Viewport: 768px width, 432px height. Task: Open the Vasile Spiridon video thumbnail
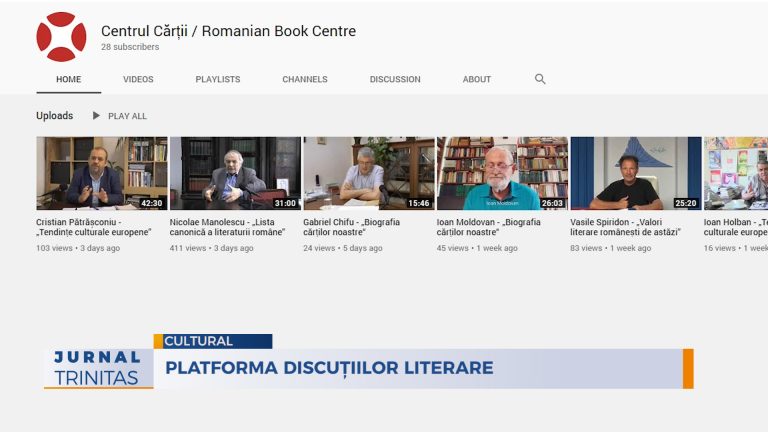pos(636,173)
